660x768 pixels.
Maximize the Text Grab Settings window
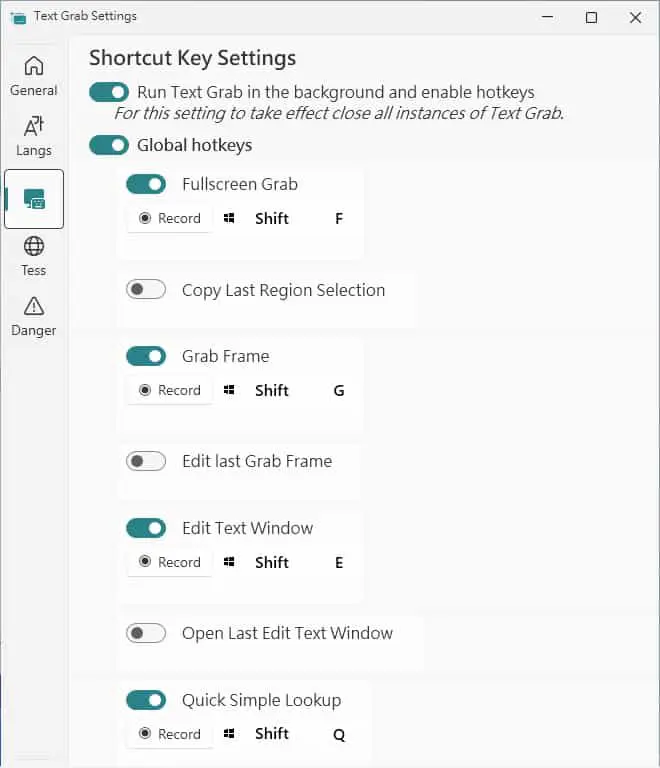point(591,18)
